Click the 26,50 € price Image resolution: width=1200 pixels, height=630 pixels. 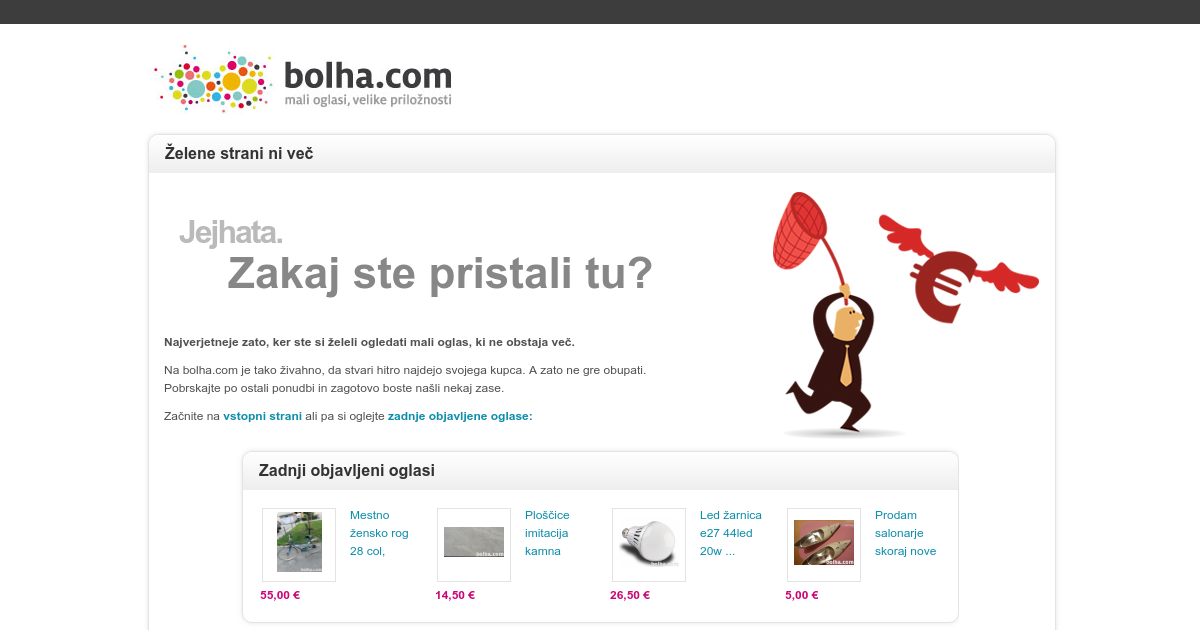[x=630, y=595]
